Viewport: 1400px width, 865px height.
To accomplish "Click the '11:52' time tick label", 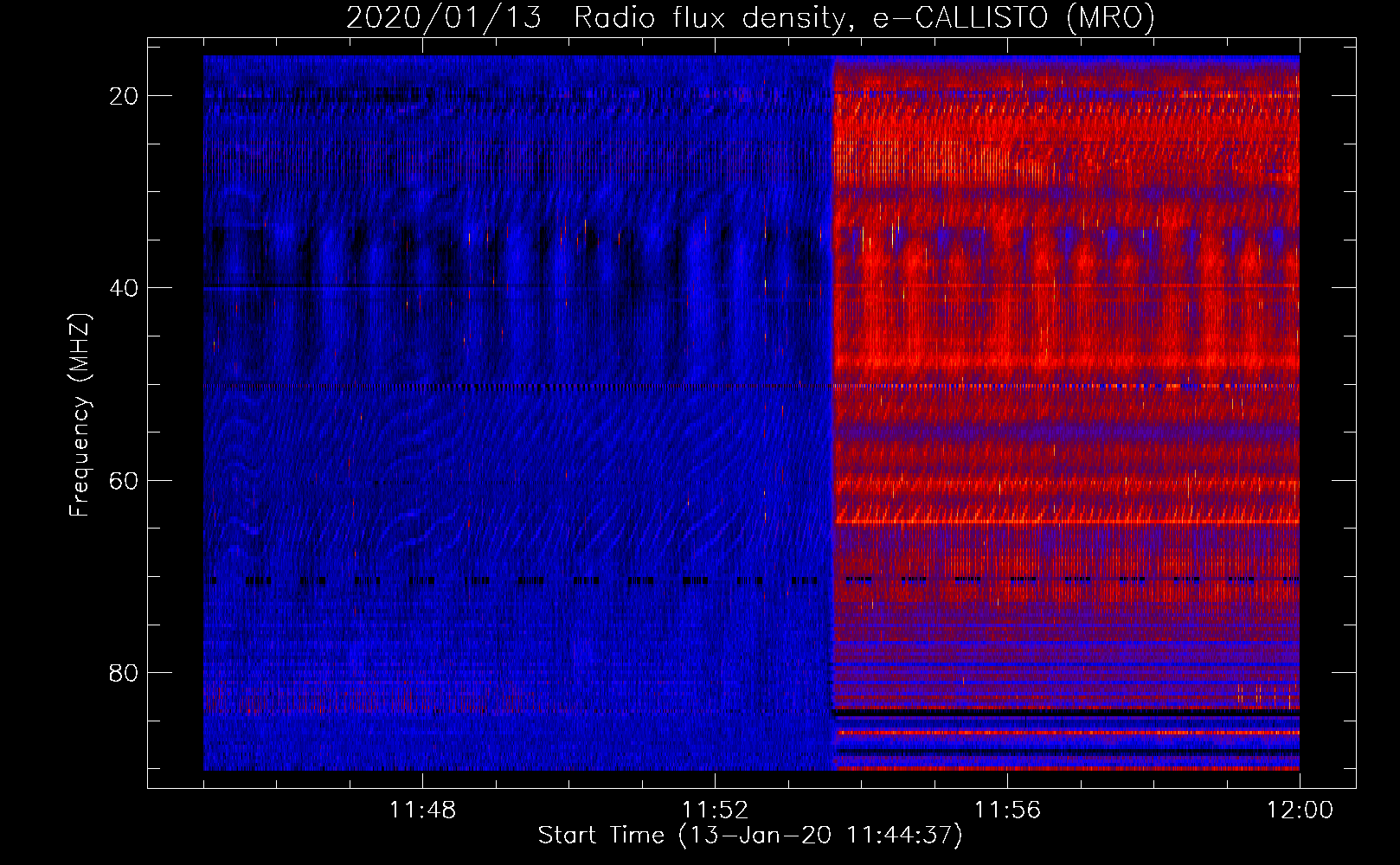I will [715, 811].
